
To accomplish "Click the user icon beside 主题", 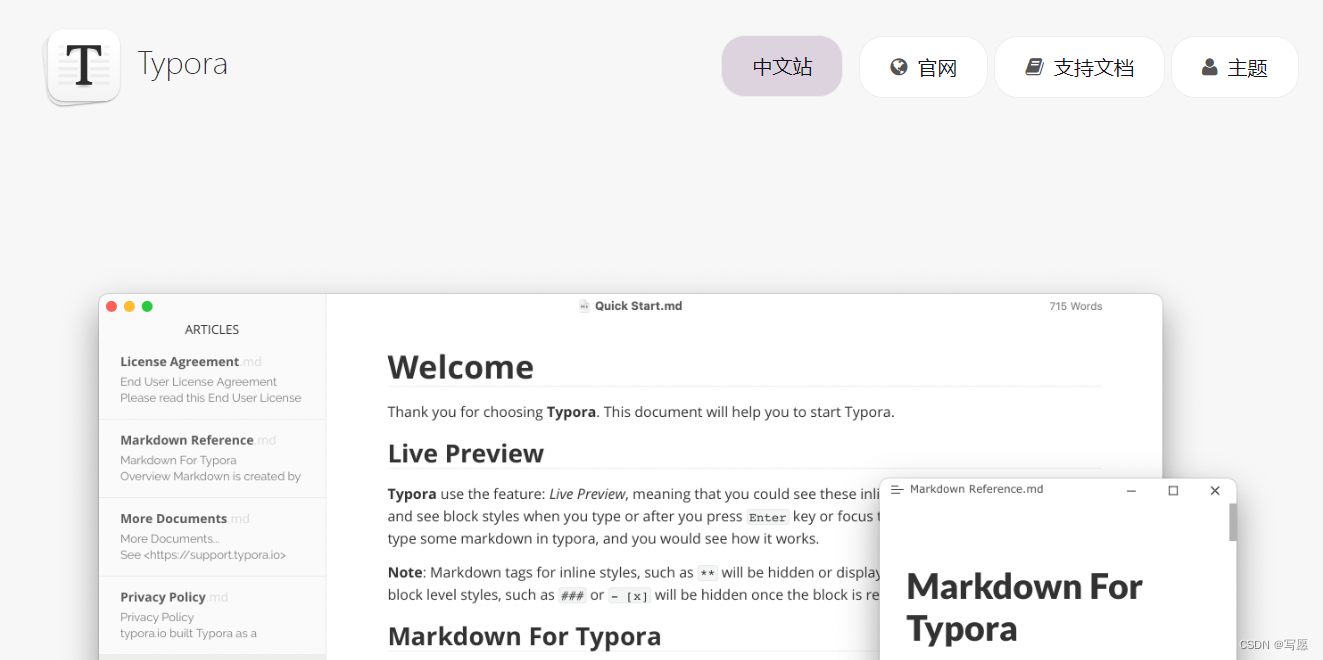I will click(x=1209, y=67).
